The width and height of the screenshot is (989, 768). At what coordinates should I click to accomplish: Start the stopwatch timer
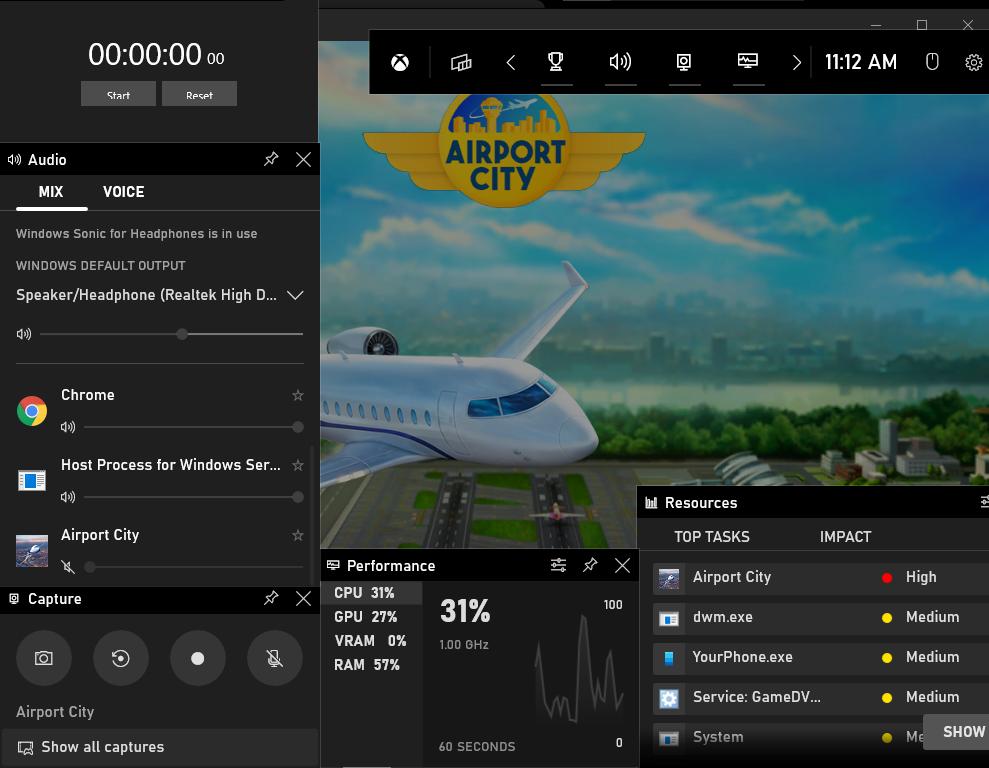coord(119,94)
